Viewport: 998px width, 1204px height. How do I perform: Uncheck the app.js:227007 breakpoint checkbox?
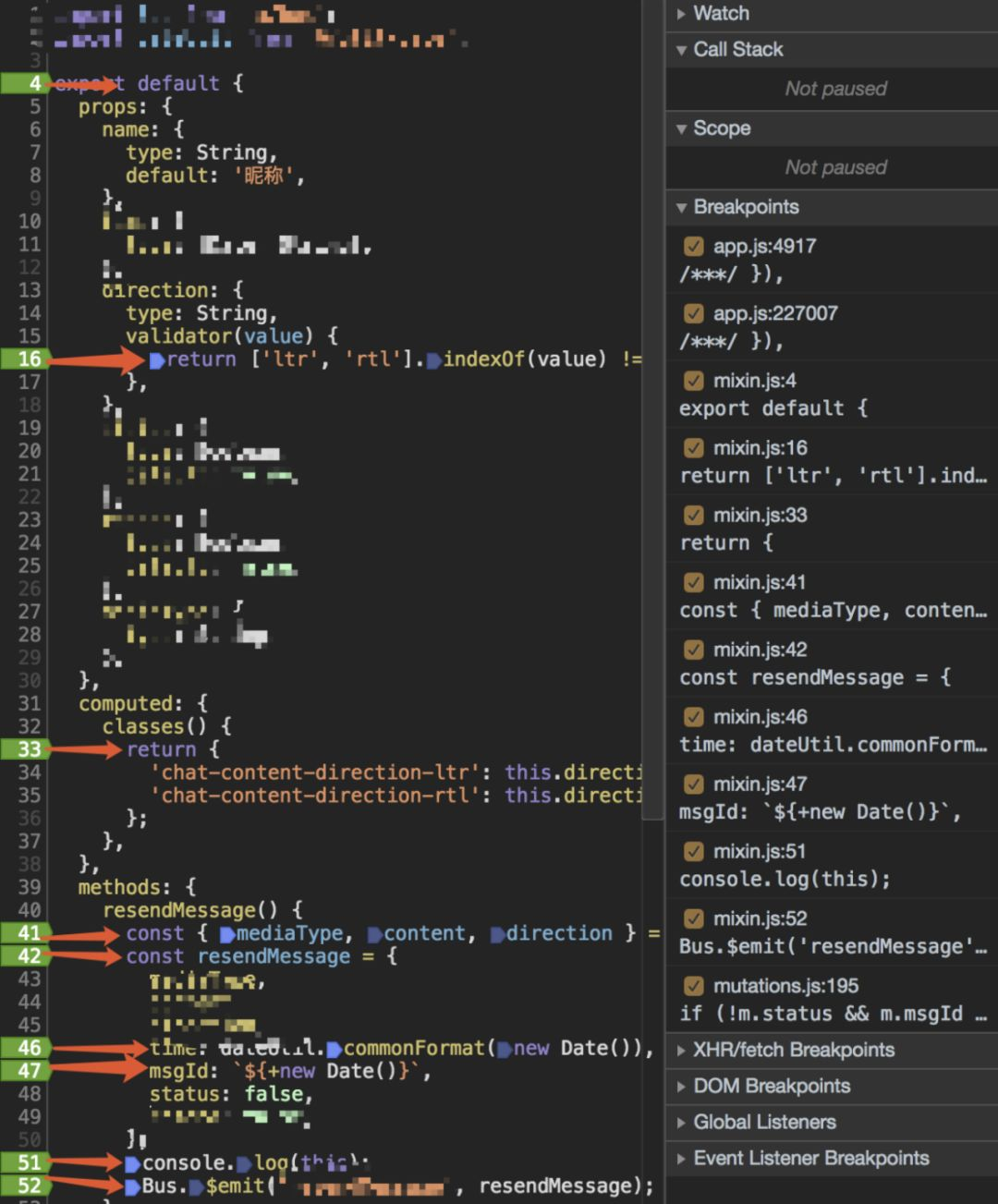coord(693,314)
